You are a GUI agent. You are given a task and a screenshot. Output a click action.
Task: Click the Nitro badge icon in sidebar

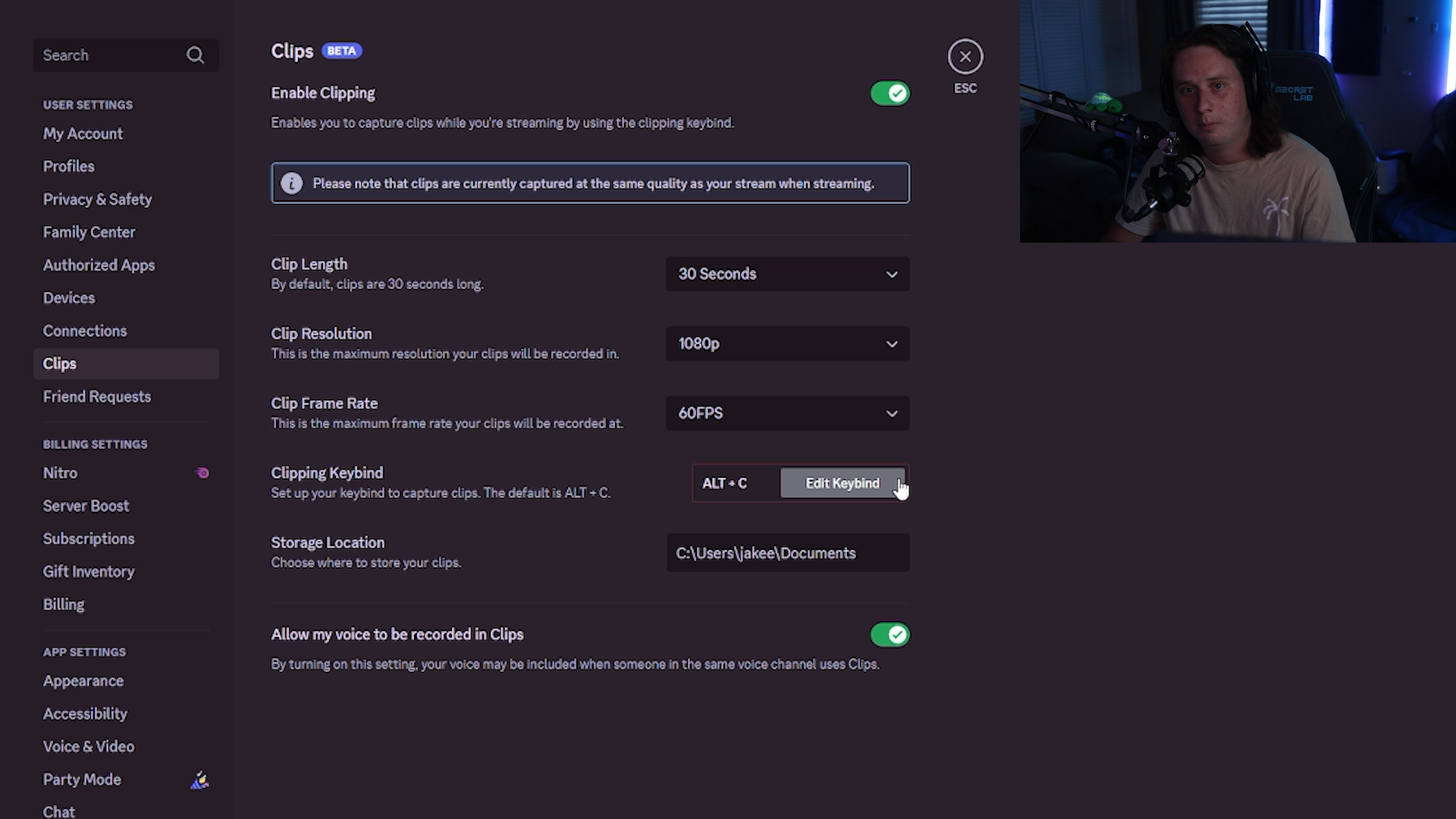(202, 473)
